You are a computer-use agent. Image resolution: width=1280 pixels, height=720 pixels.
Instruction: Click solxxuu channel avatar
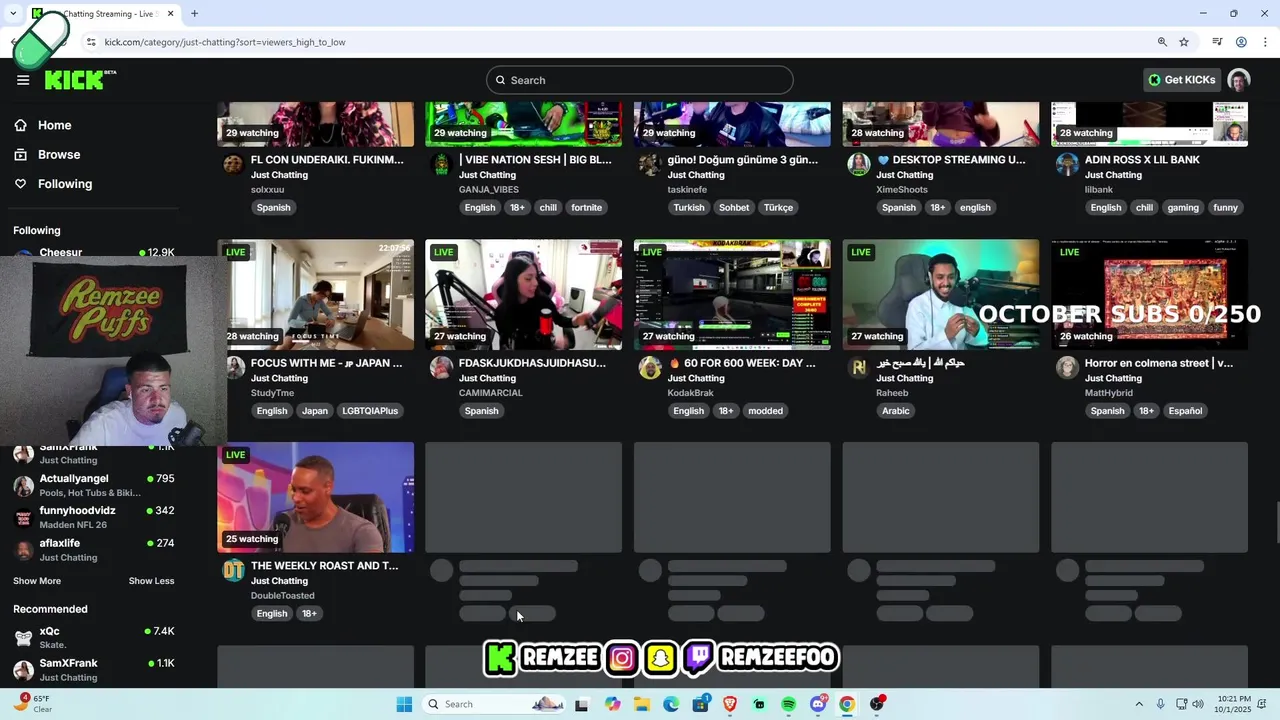click(x=233, y=165)
